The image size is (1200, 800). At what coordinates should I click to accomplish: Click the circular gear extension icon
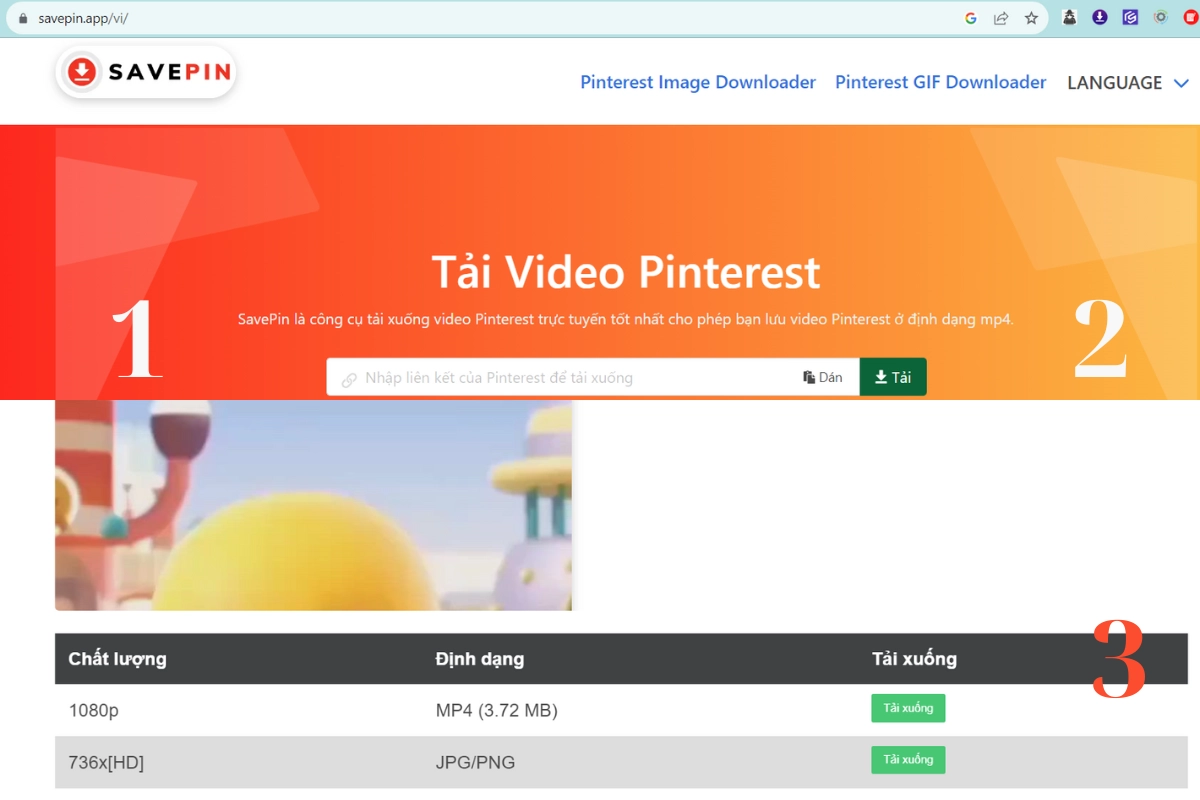click(x=1160, y=17)
